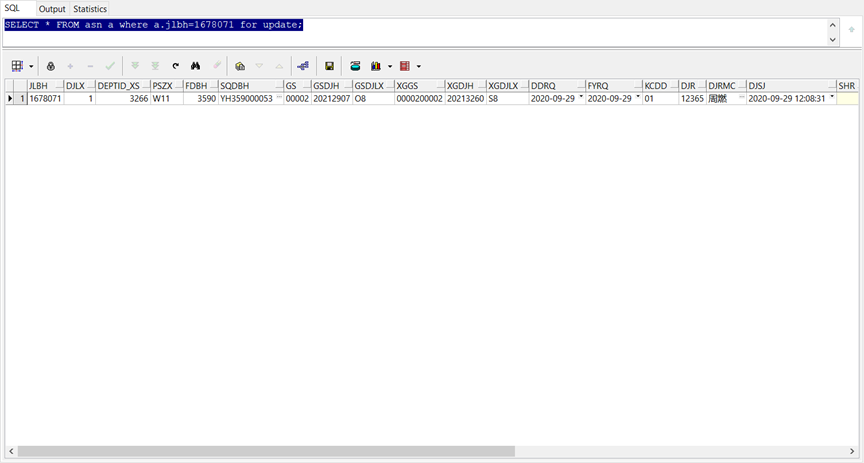Click the curved-arrow refresh icon

175,66
